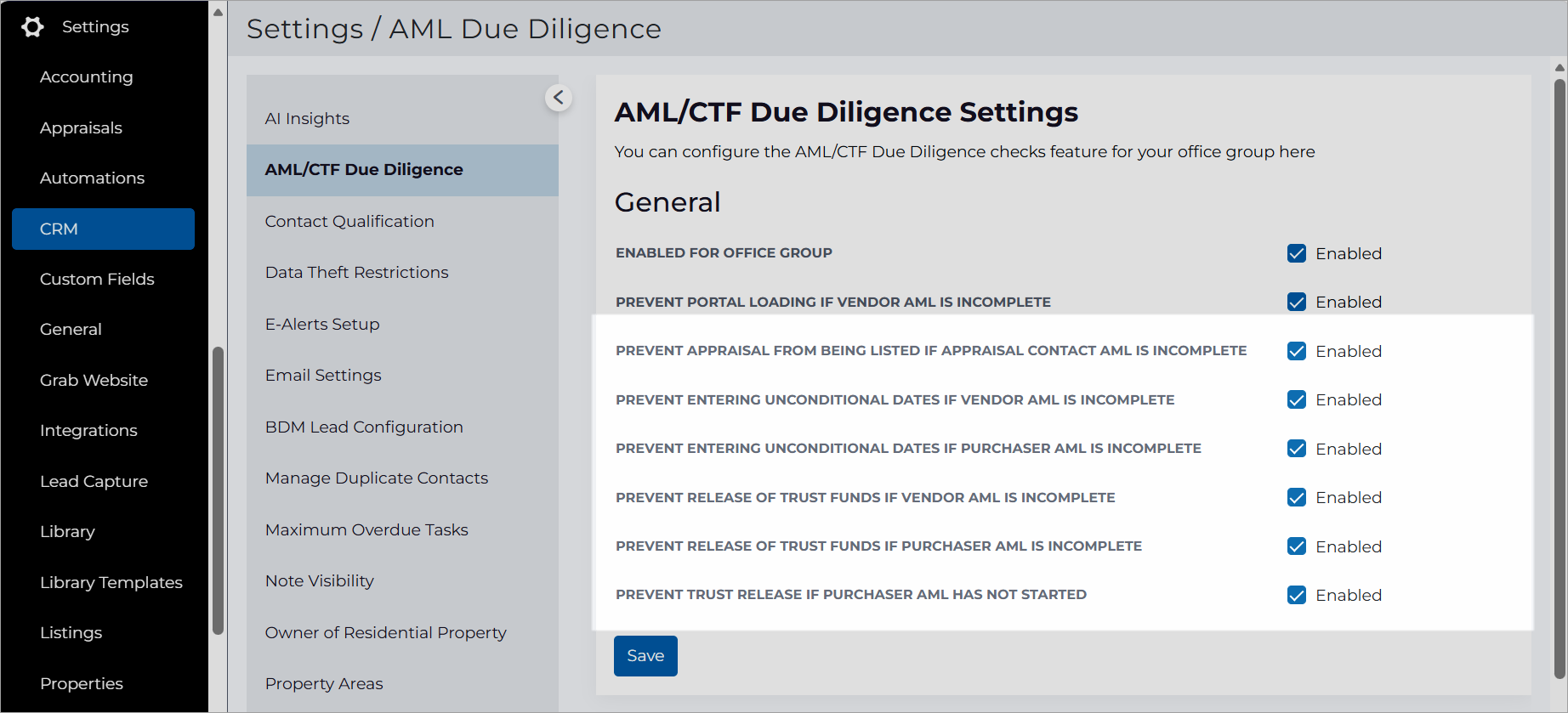
Task: Click the Settings gear icon
Action: pos(32,27)
